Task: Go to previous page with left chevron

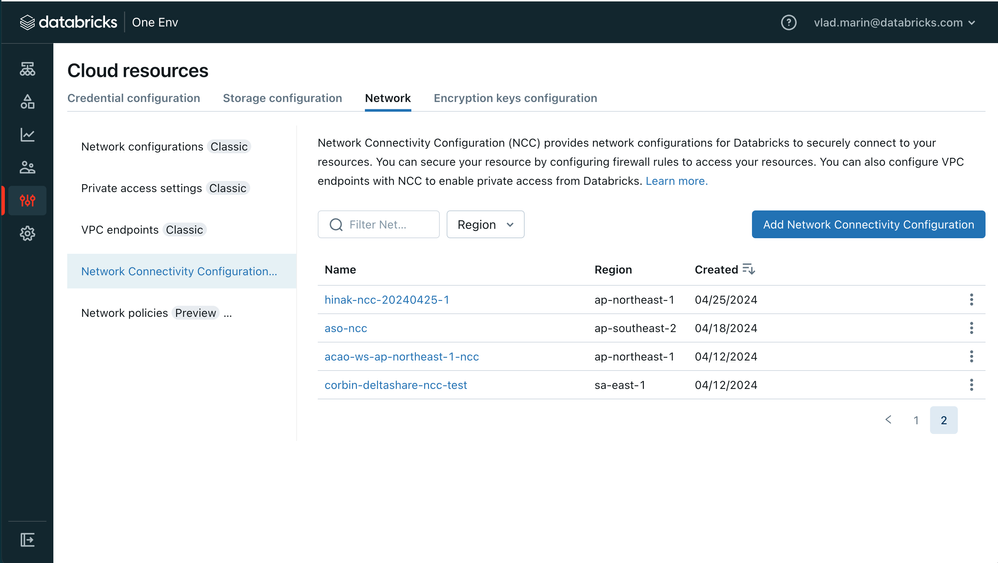Action: pyautogui.click(x=888, y=420)
